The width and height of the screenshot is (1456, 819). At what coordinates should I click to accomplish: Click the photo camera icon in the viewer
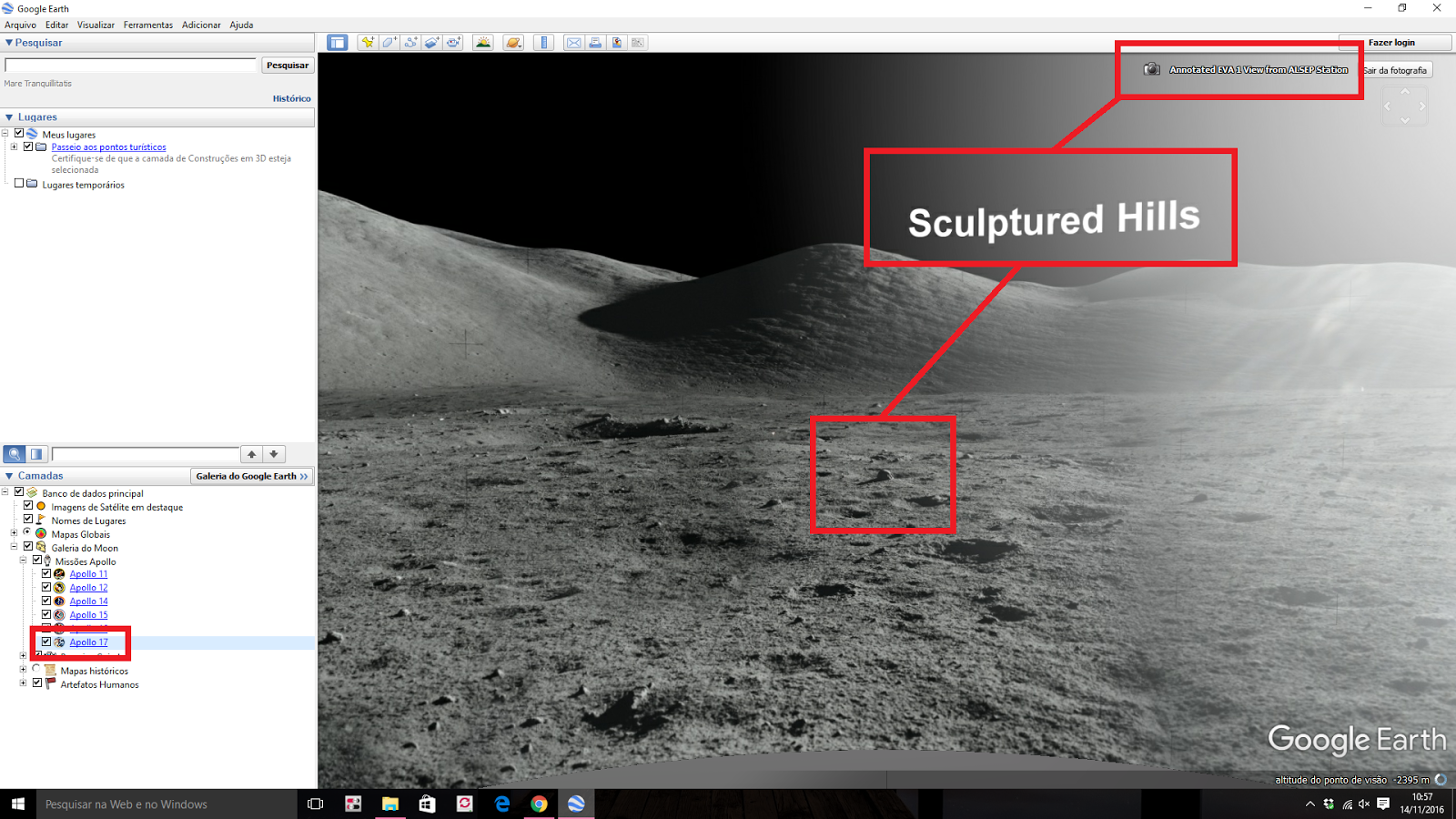[x=1152, y=69]
